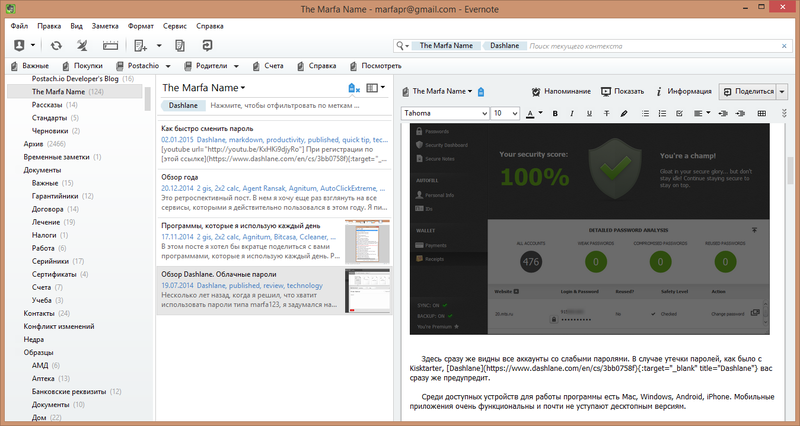Expand the Родители shortcut dropdown arrow

point(236,66)
